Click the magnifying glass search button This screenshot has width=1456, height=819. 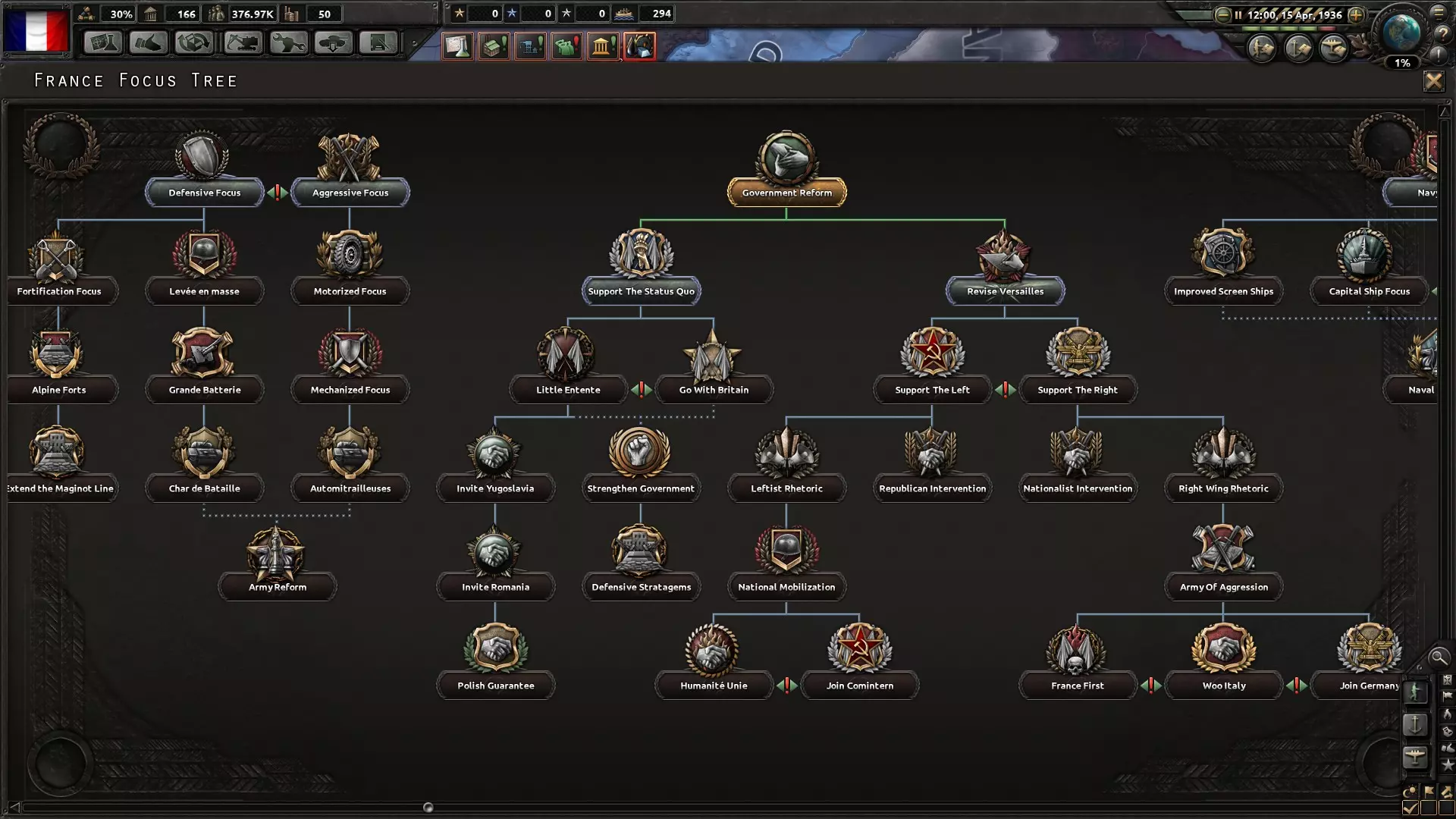pyautogui.click(x=1438, y=657)
